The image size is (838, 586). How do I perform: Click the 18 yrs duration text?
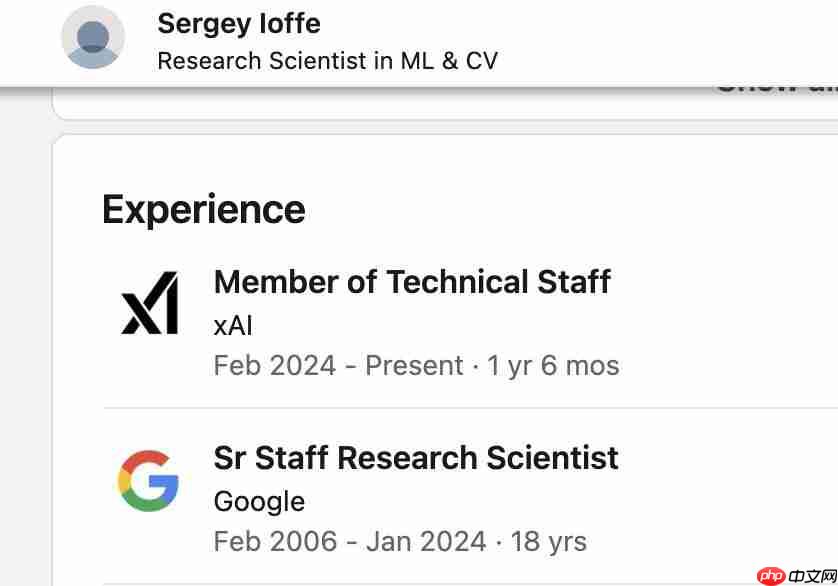548,542
